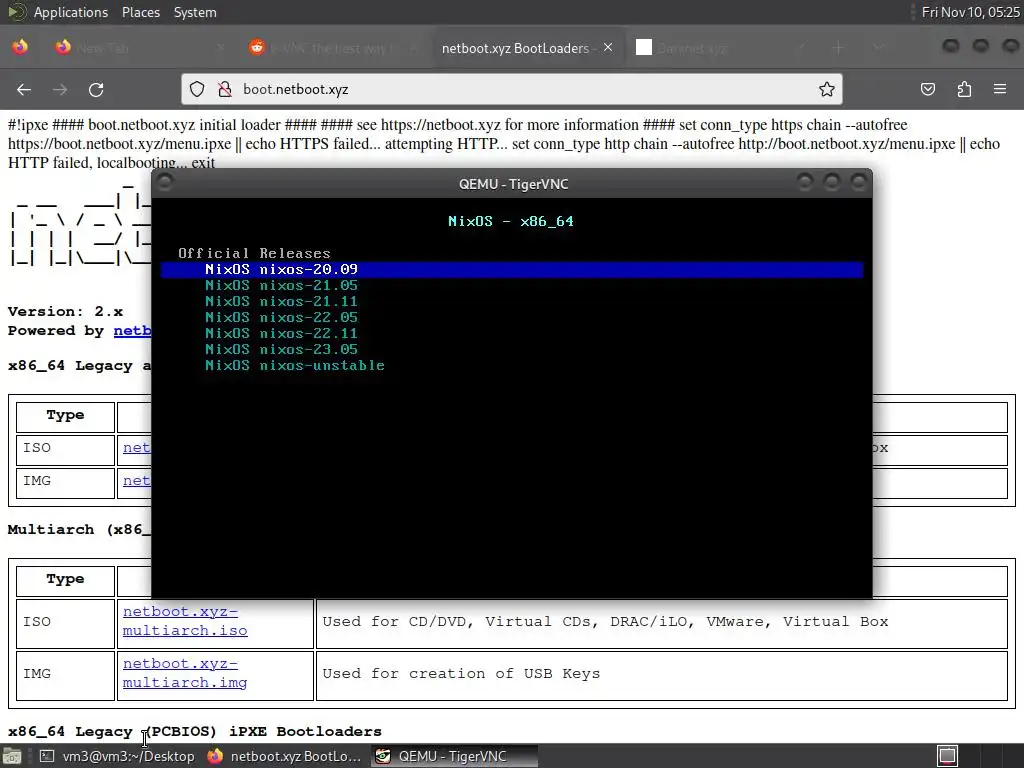
Task: Open the Pocket save icon
Action: click(x=927, y=89)
